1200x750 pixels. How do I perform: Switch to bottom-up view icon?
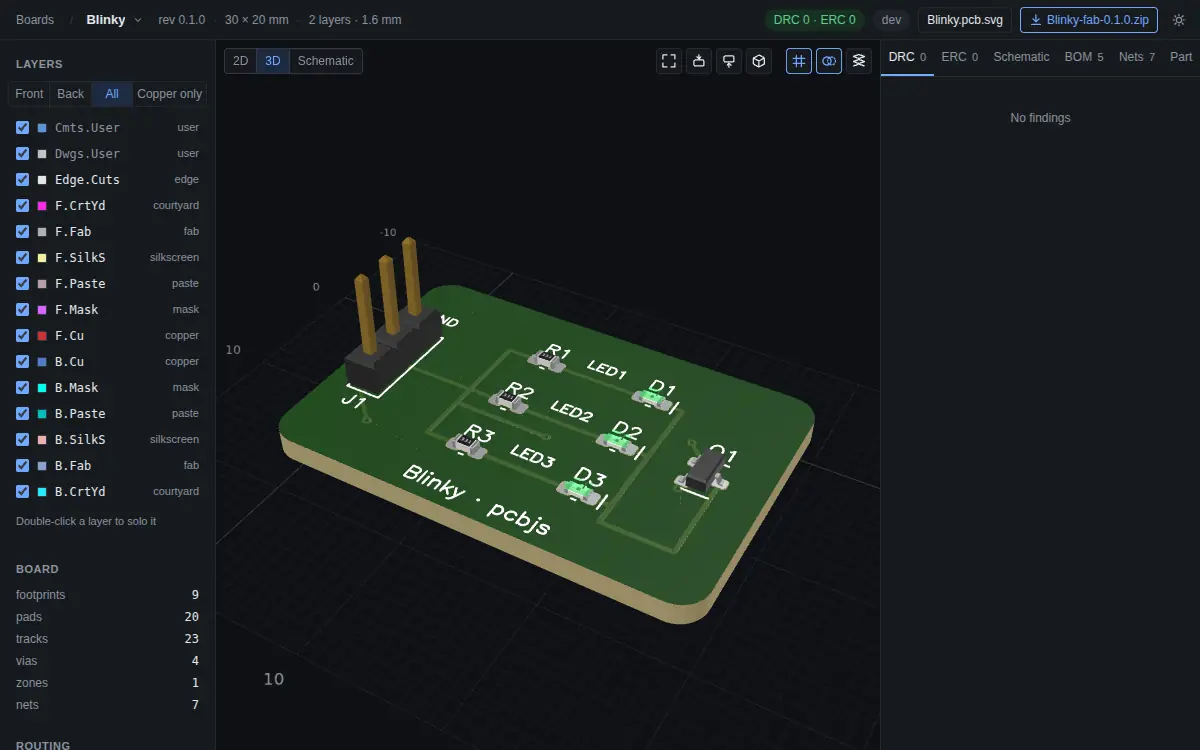click(729, 61)
